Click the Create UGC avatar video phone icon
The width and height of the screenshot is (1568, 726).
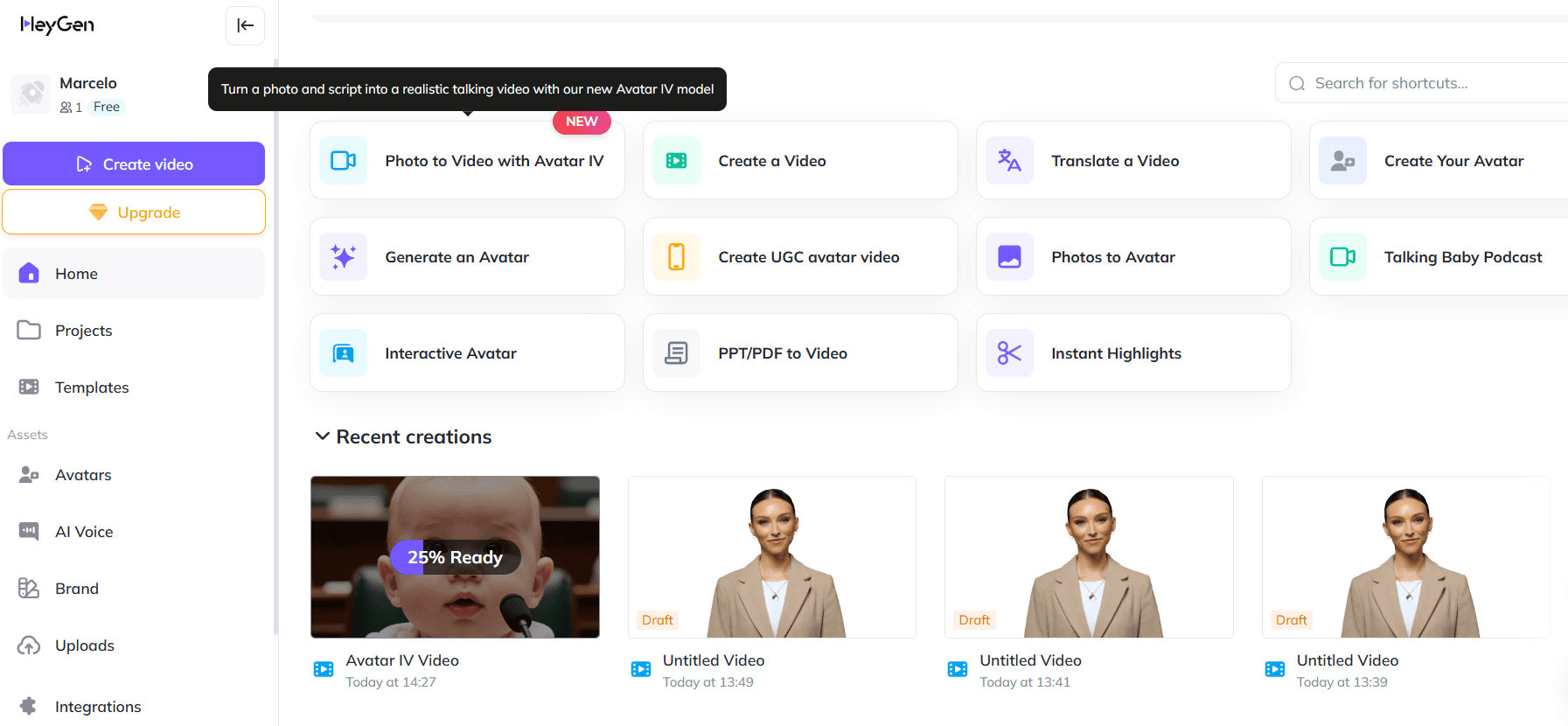pyautogui.click(x=676, y=257)
